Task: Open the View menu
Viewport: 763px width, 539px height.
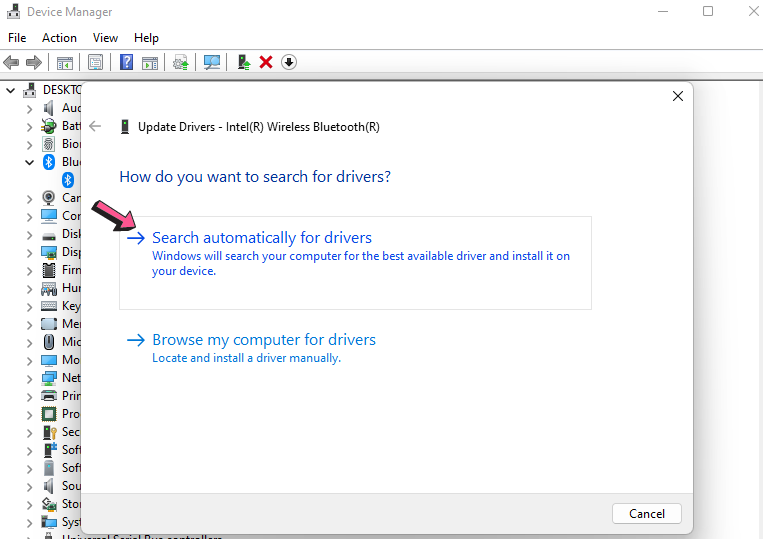Action: click(x=106, y=38)
